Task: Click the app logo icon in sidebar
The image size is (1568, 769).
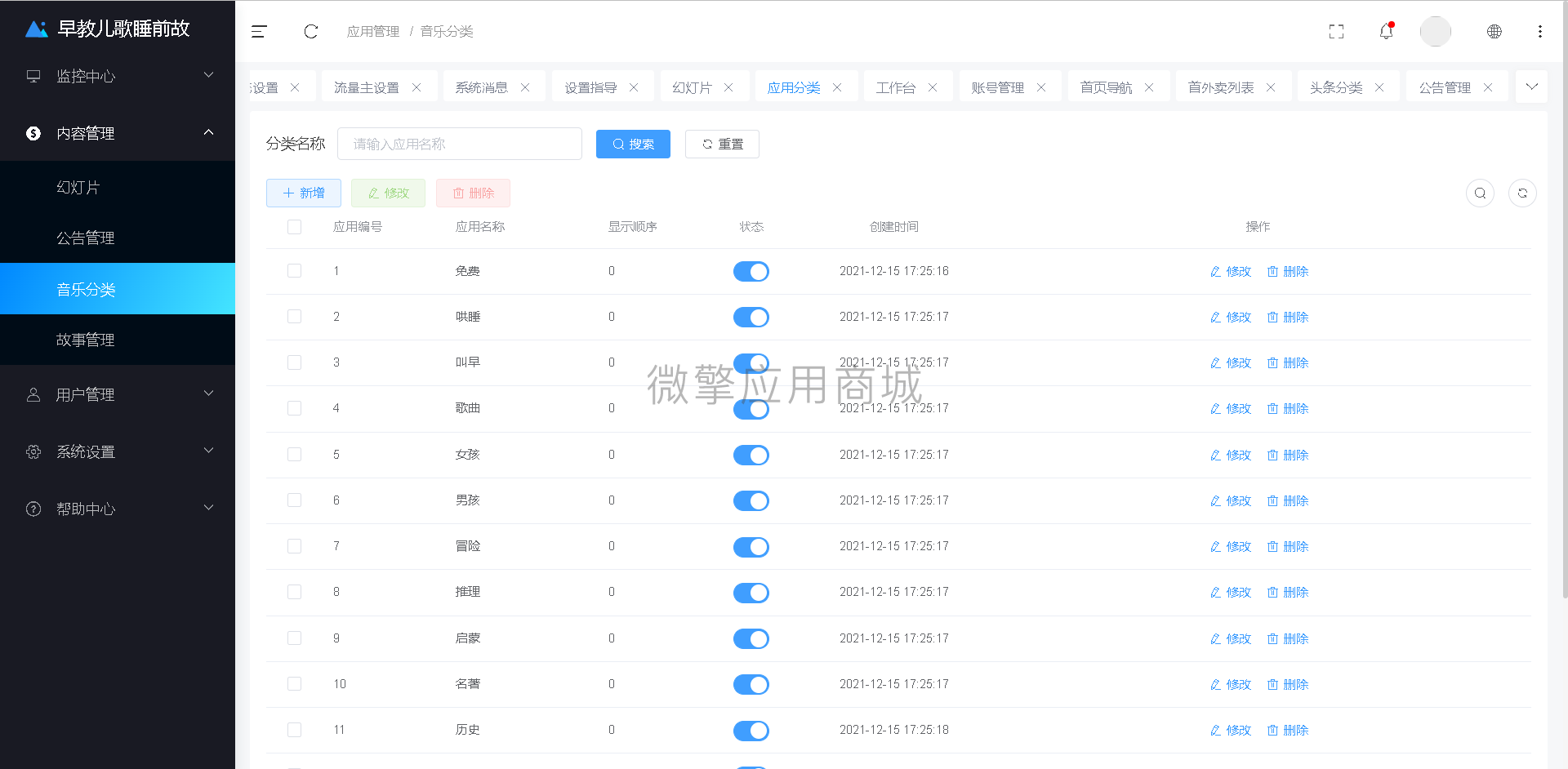Action: coord(37,29)
